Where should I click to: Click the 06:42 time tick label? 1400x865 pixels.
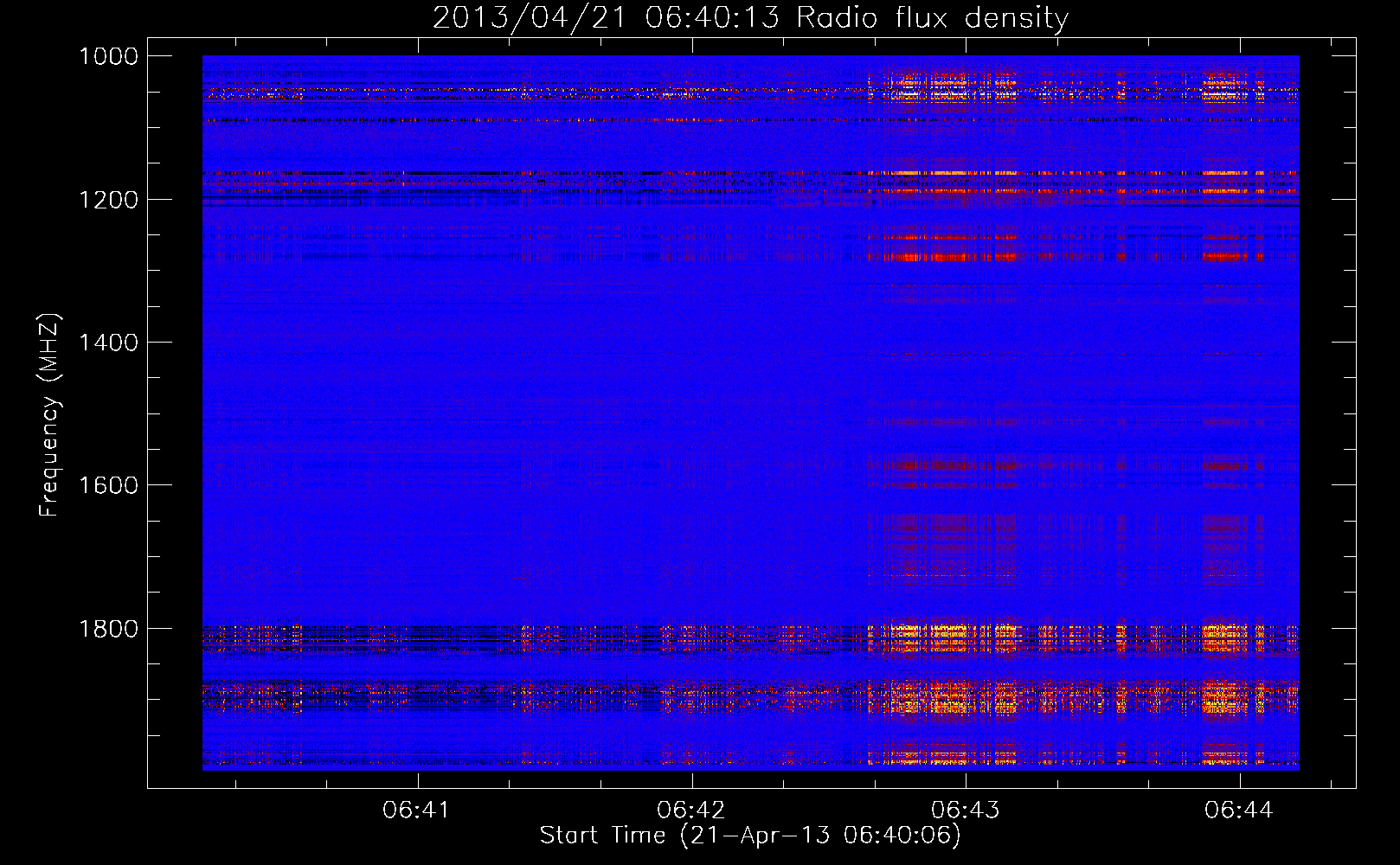[x=690, y=810]
